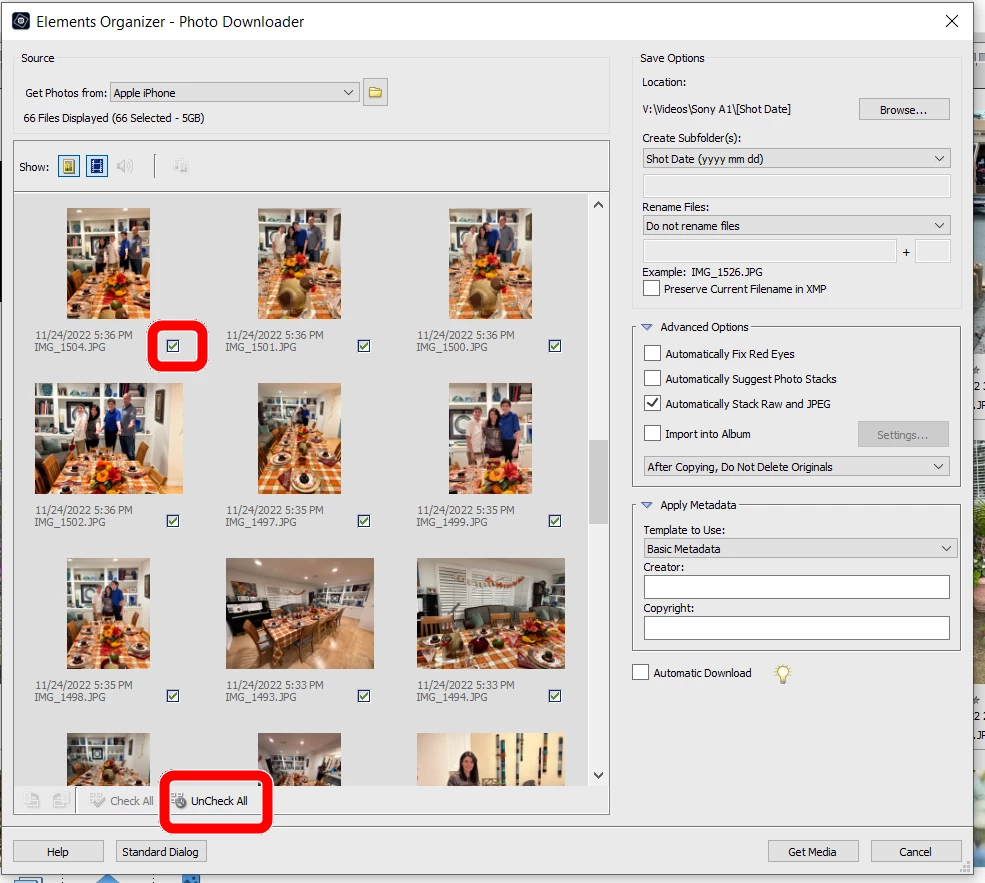Open the After Copying delete options dropdown
The height and width of the screenshot is (883, 985).
796,467
